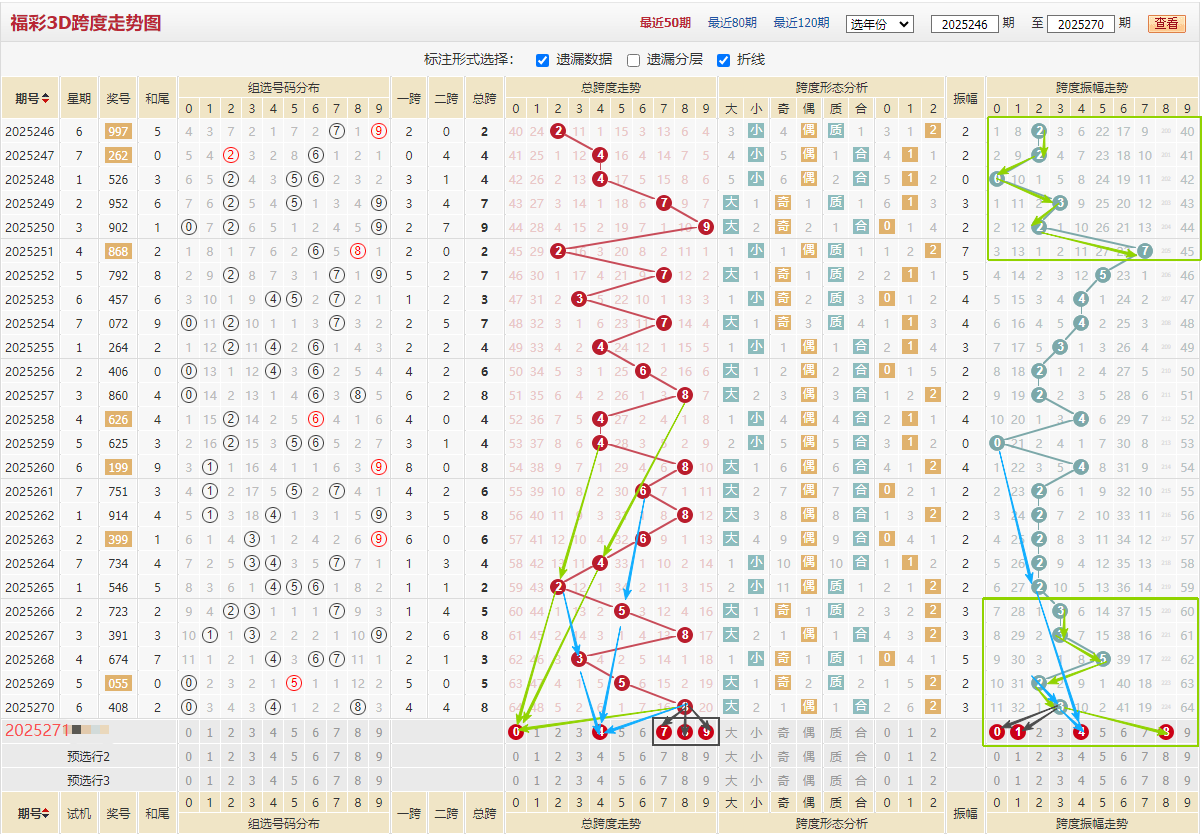Pick number 7 in 2025271 row 组选号码分布
This screenshot has height=834, width=1204.
click(336, 732)
